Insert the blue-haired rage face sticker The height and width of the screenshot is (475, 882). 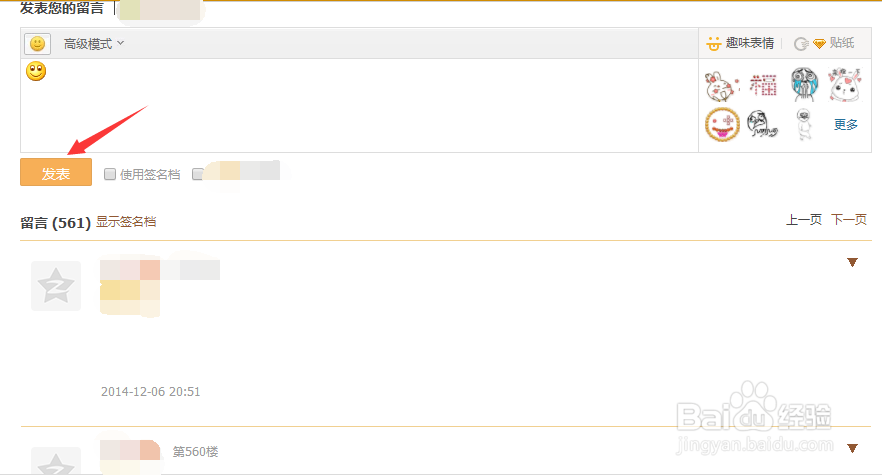(x=804, y=85)
